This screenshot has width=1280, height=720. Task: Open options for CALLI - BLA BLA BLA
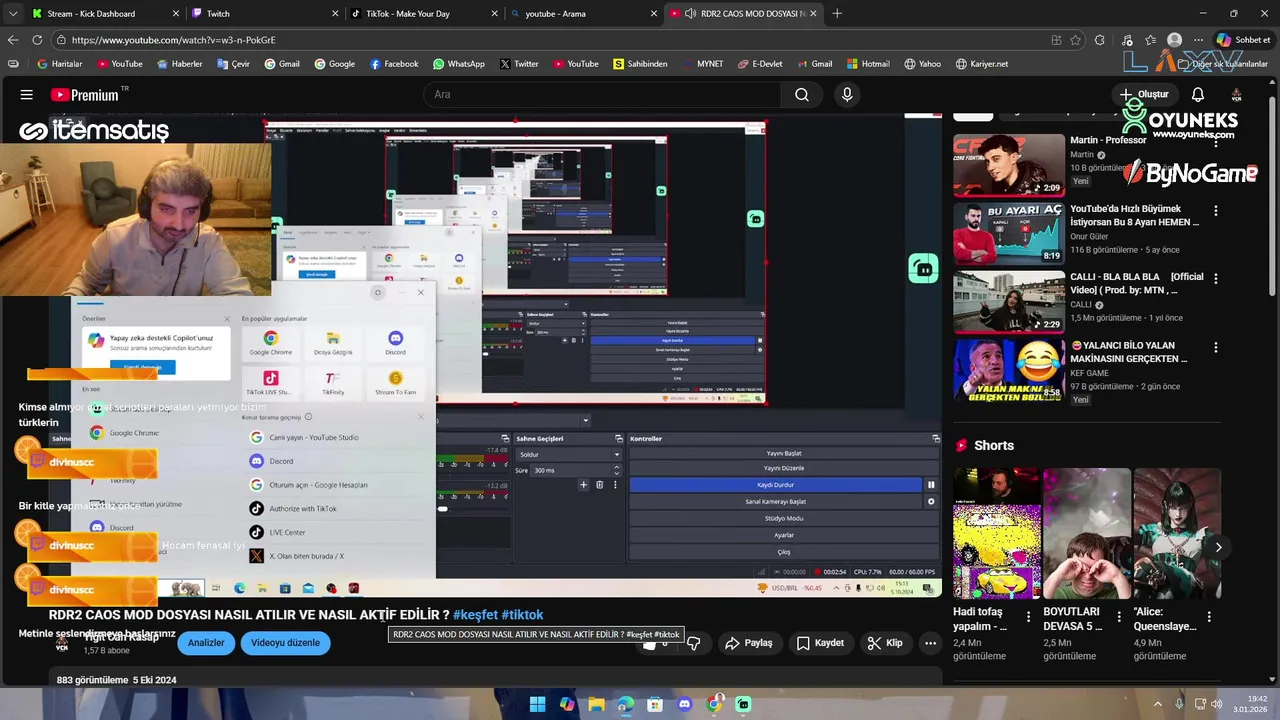click(1216, 278)
